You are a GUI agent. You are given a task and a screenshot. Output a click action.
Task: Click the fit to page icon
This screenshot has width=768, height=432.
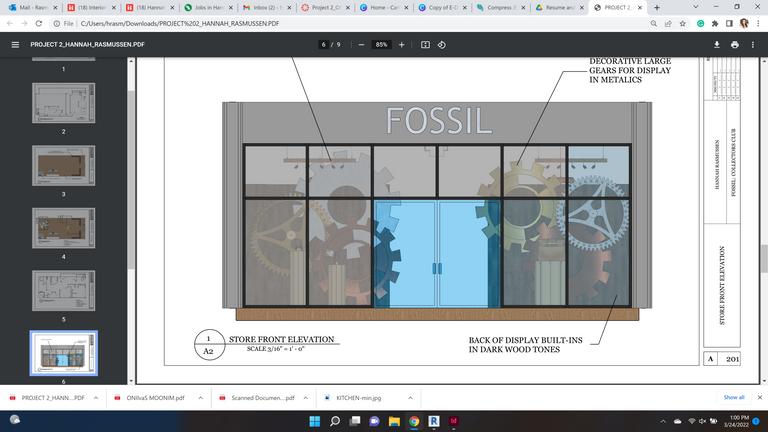click(x=425, y=45)
